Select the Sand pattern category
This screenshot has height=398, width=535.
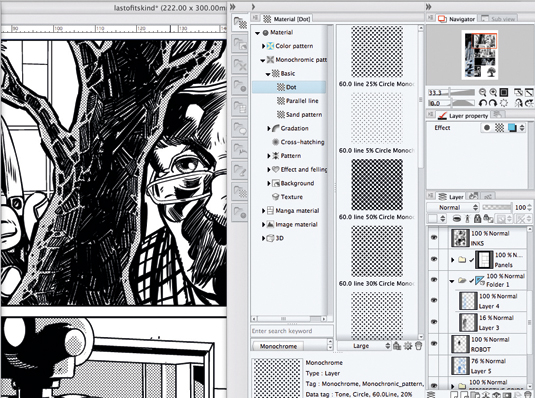coord(304,114)
